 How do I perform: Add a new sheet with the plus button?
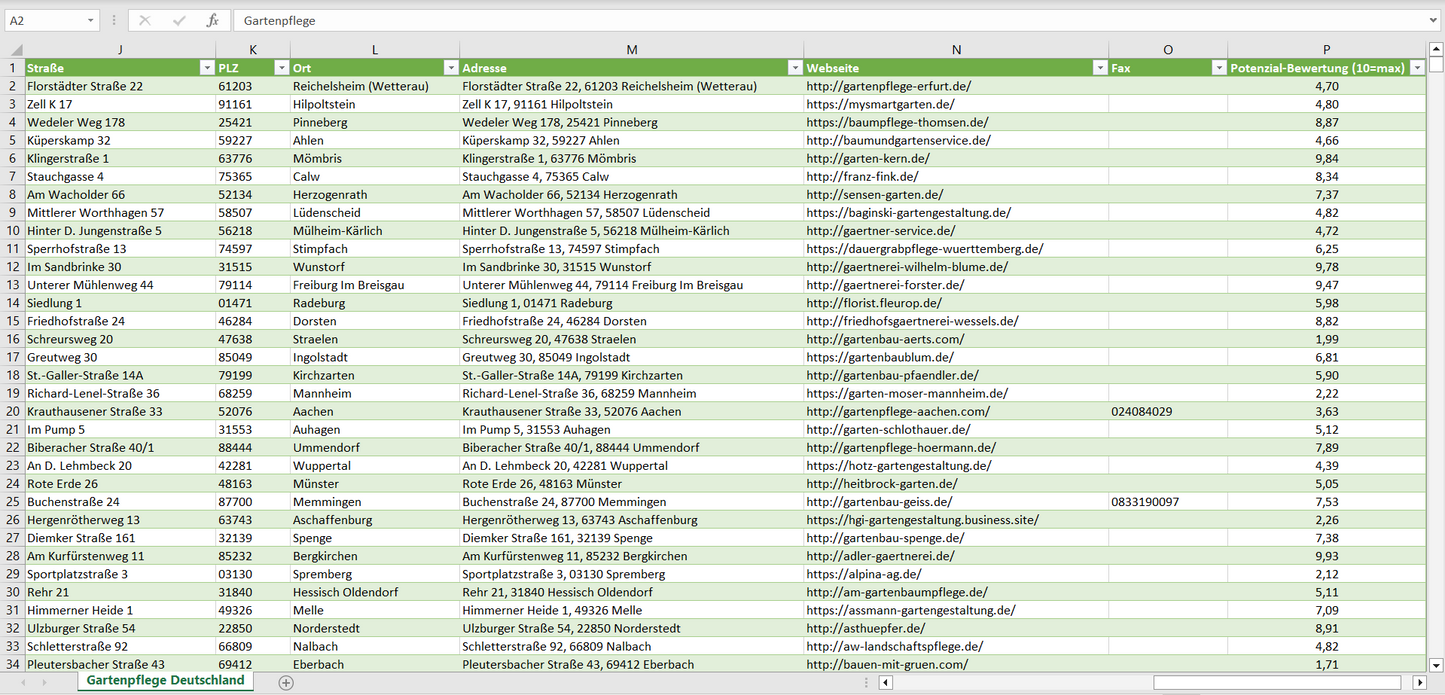(x=286, y=682)
